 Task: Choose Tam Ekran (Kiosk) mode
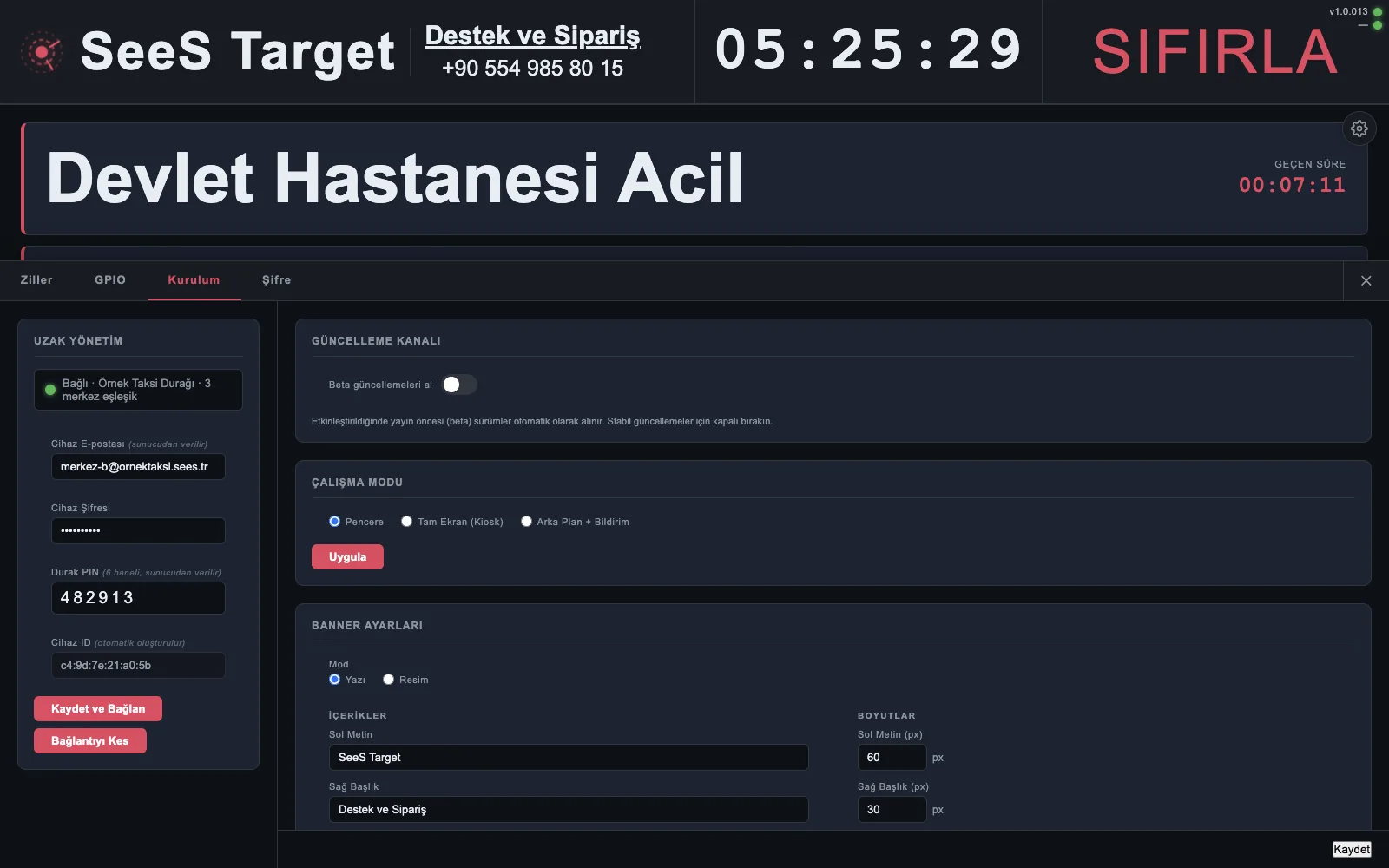[406, 522]
